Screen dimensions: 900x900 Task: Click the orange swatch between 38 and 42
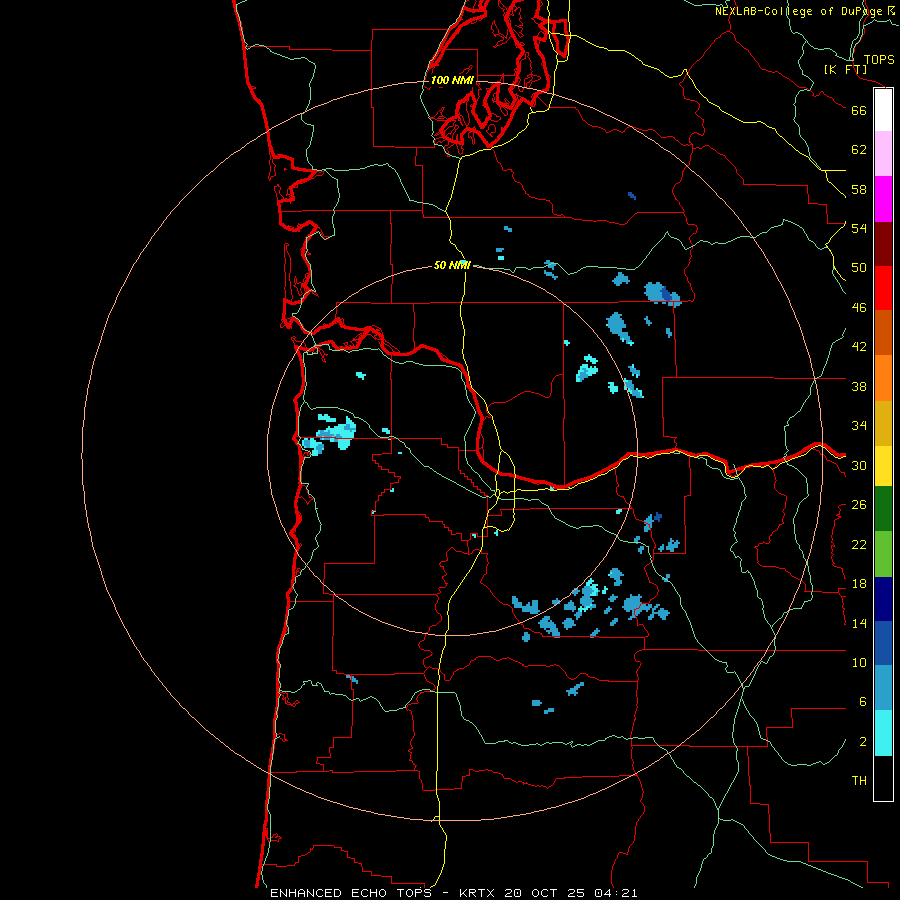pyautogui.click(x=883, y=378)
